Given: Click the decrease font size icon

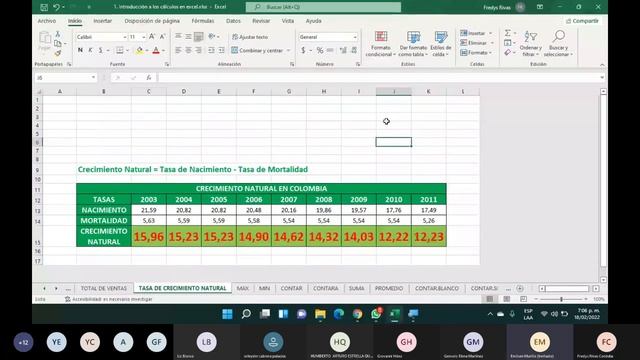Looking at the screenshot, I should coord(162,37).
